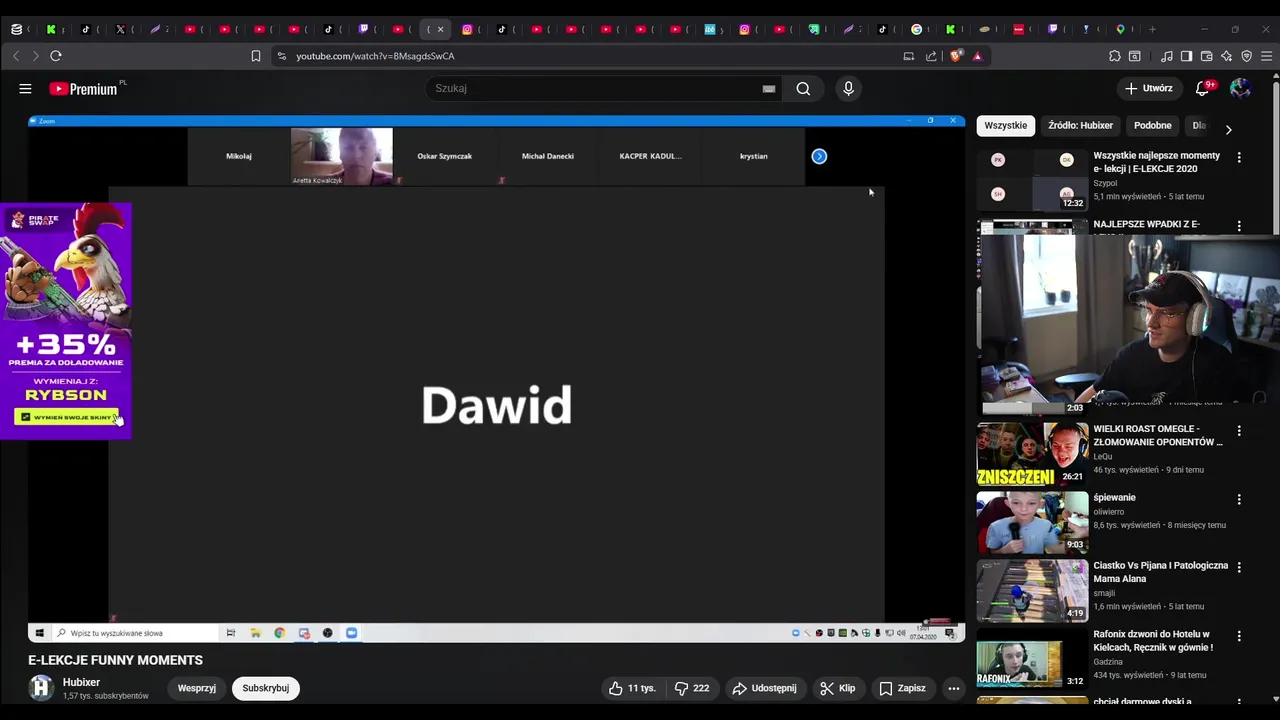
Task: Select the Podobne filter chip
Action: [x=1153, y=126]
